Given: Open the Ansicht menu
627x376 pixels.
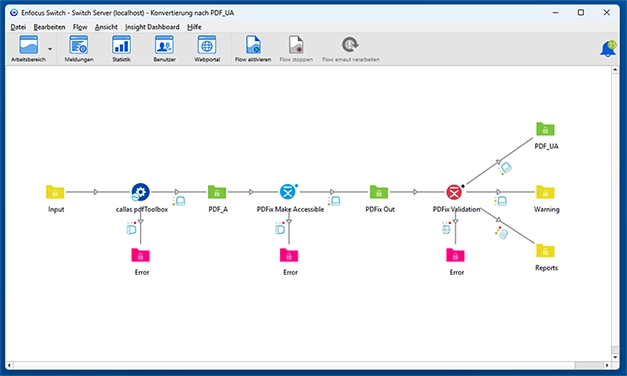Looking at the screenshot, I should pyautogui.click(x=106, y=27).
